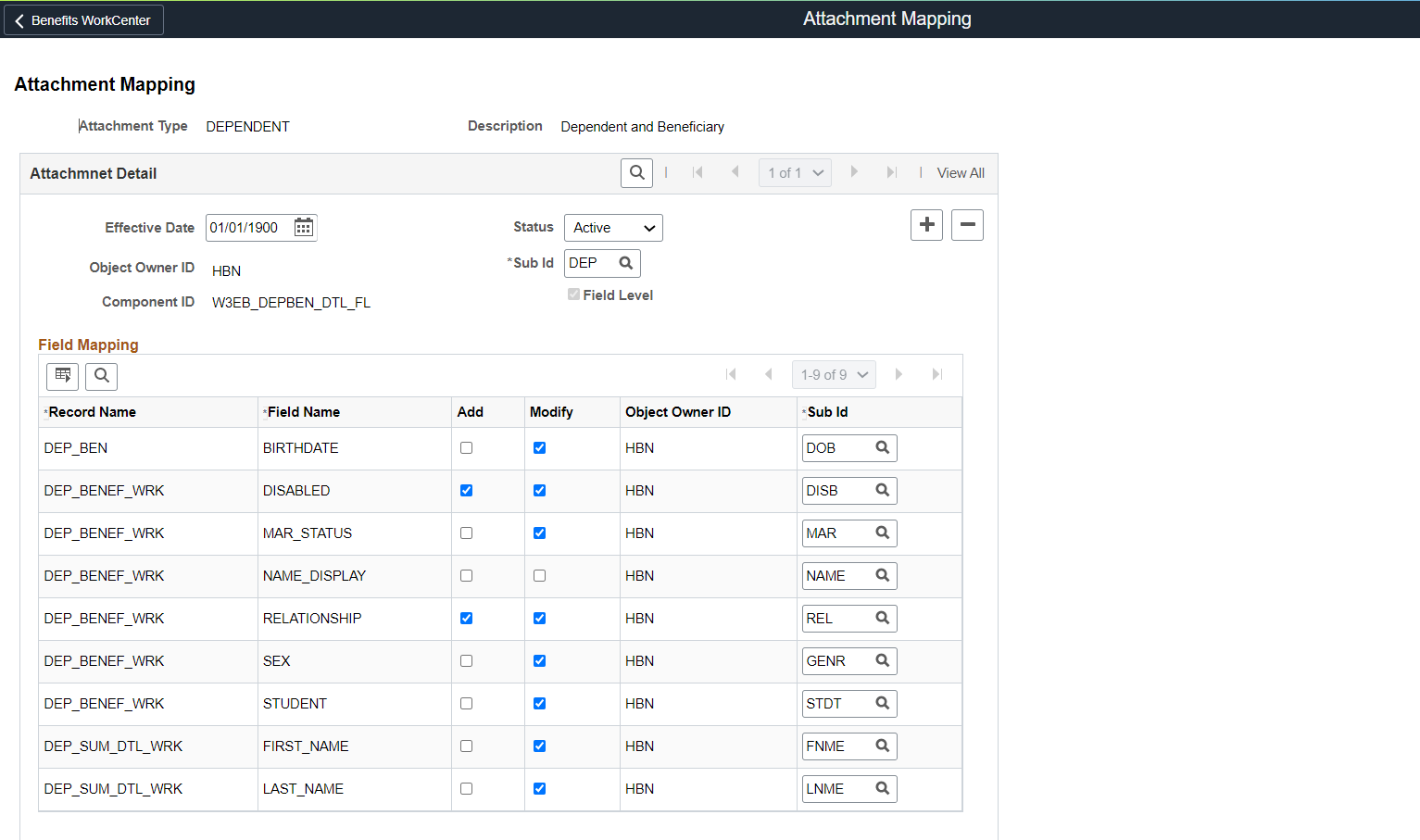Check Modify box for NAME_DISPLAY row
This screenshot has height=840, width=1420.
coord(539,576)
